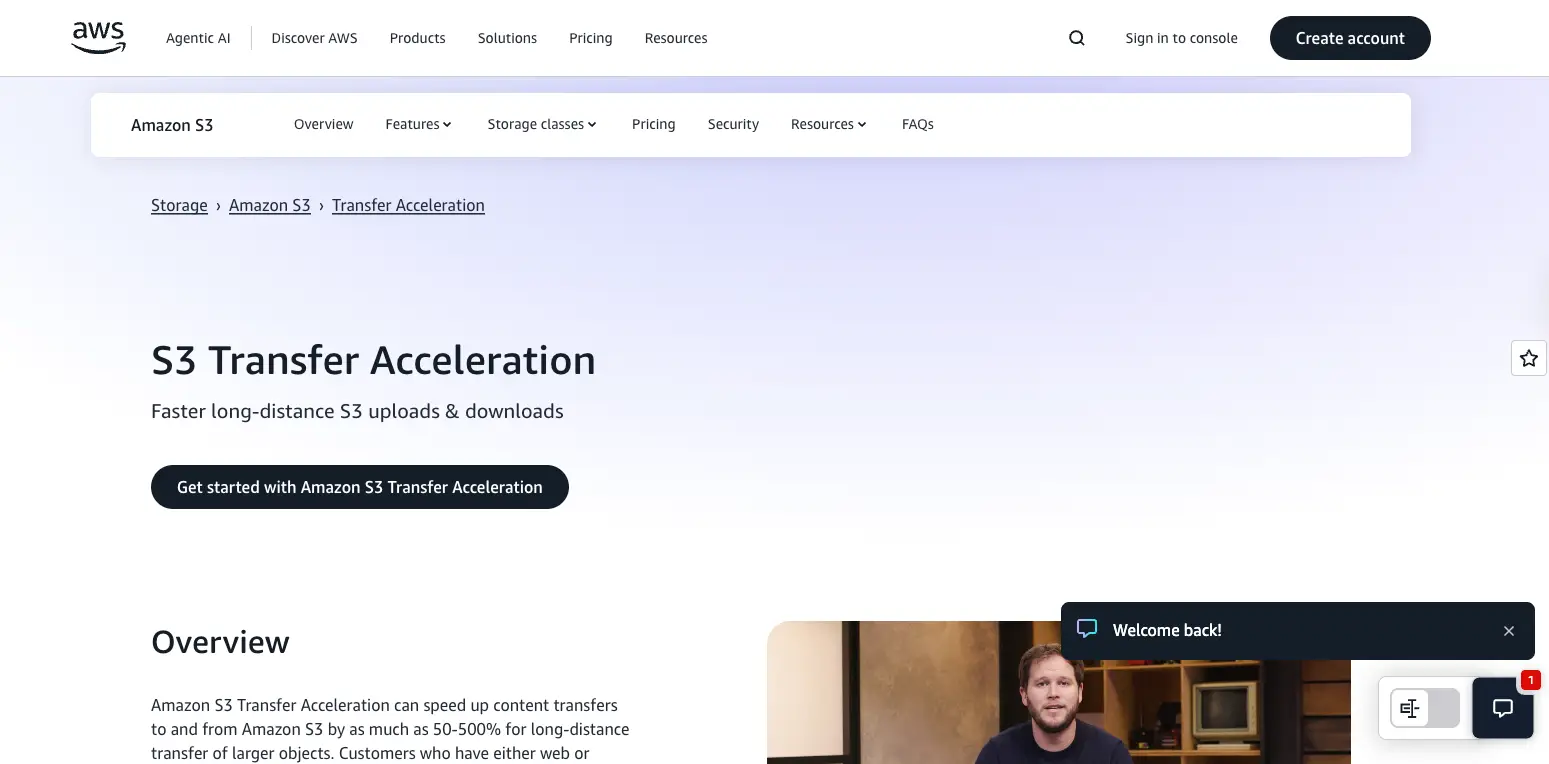1549x764 pixels.
Task: Click the Overview section heading
Action: [x=220, y=642]
